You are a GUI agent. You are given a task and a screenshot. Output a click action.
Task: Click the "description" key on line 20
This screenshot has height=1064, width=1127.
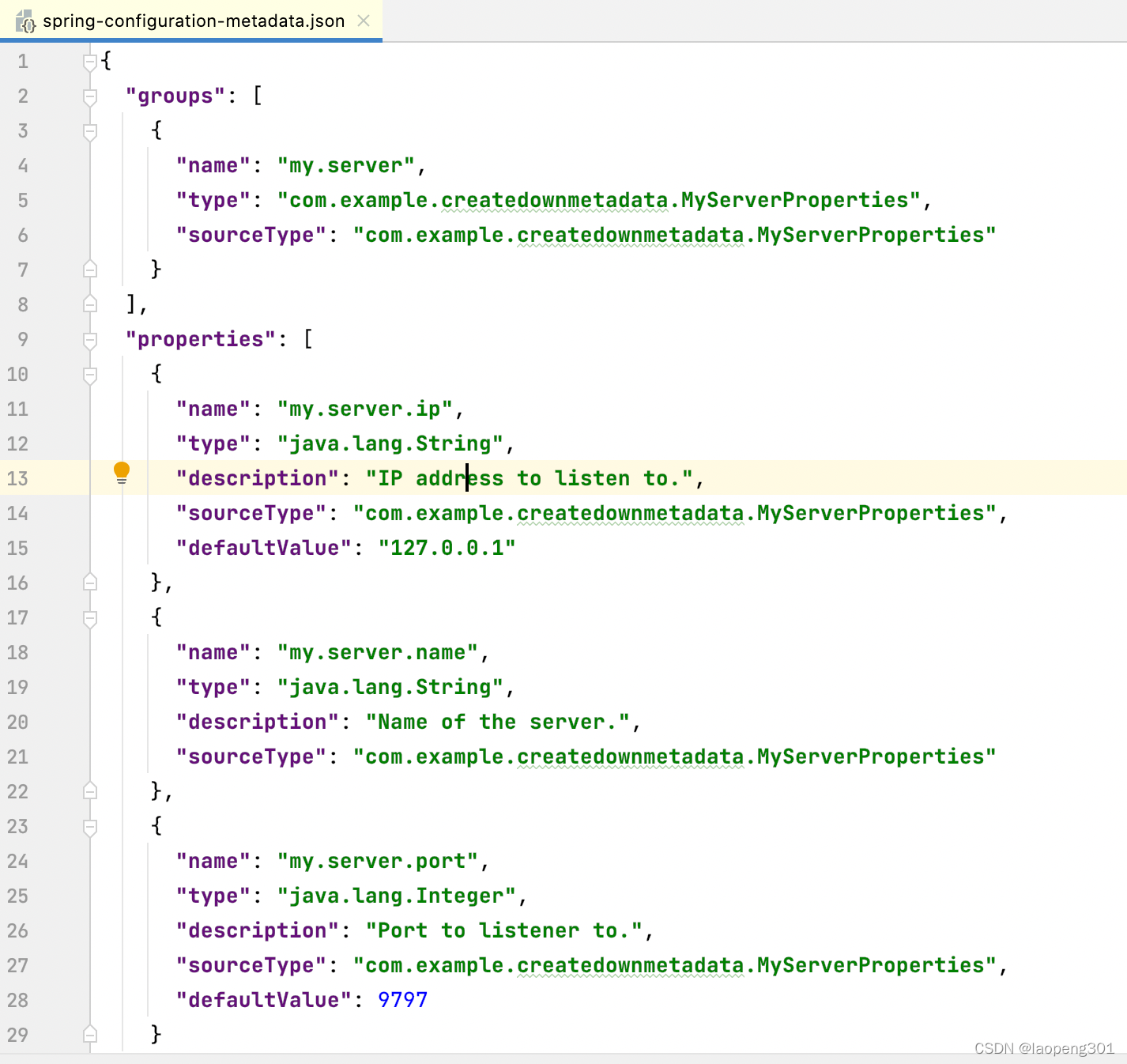point(258,723)
